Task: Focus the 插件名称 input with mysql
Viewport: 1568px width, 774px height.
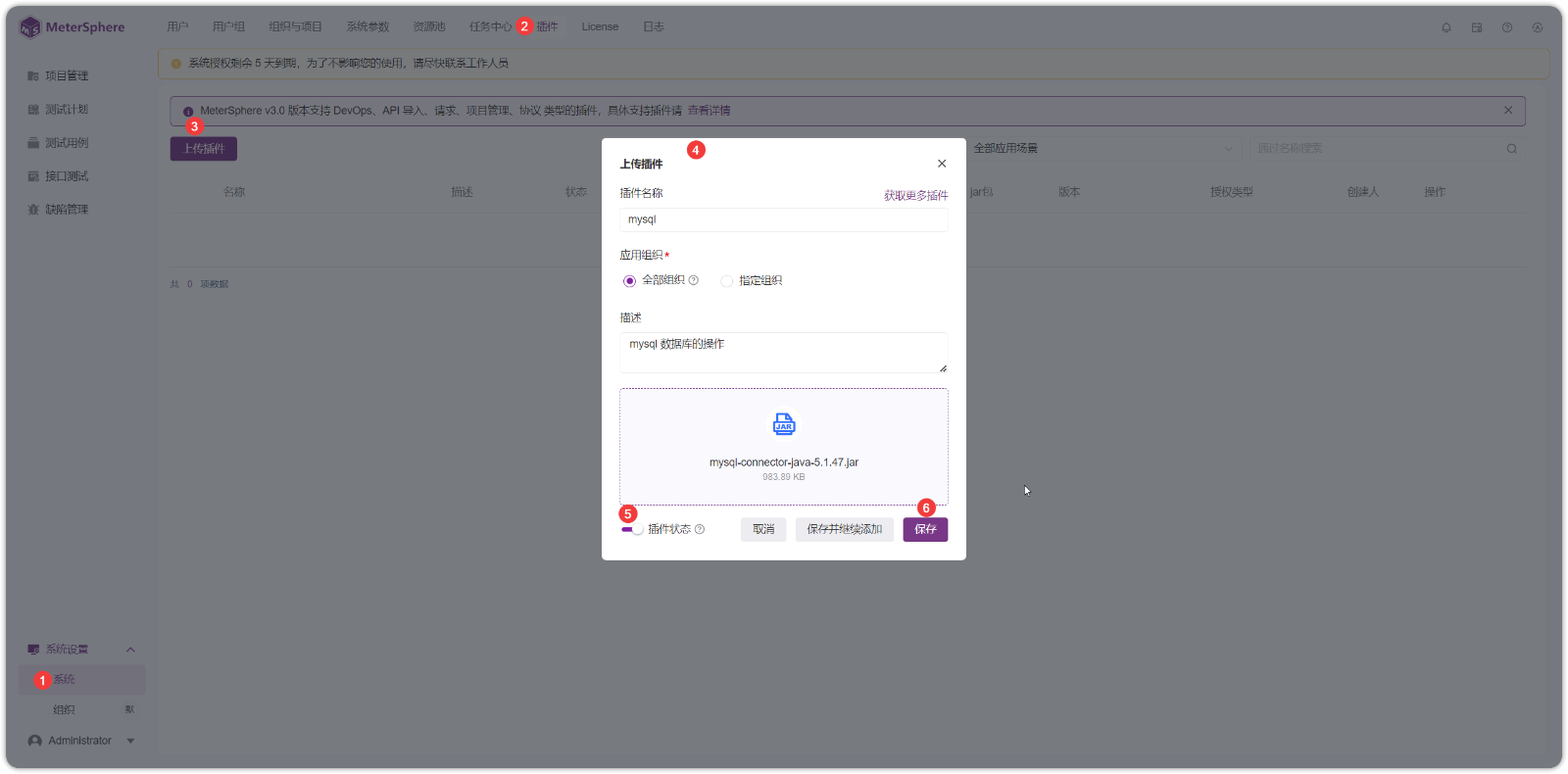Action: point(784,219)
